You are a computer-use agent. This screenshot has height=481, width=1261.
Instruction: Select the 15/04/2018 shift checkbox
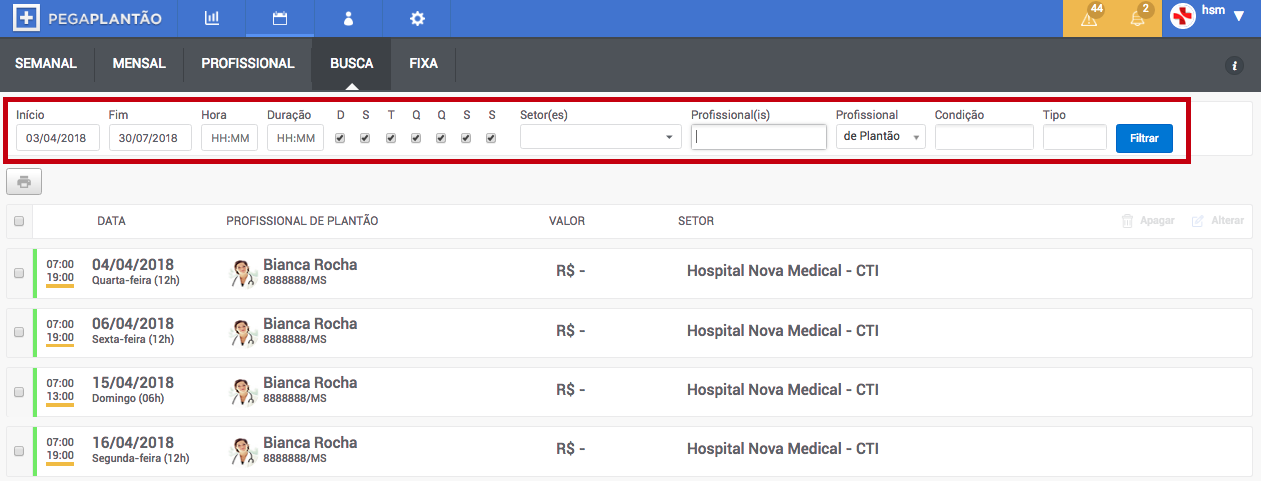pos(19,391)
